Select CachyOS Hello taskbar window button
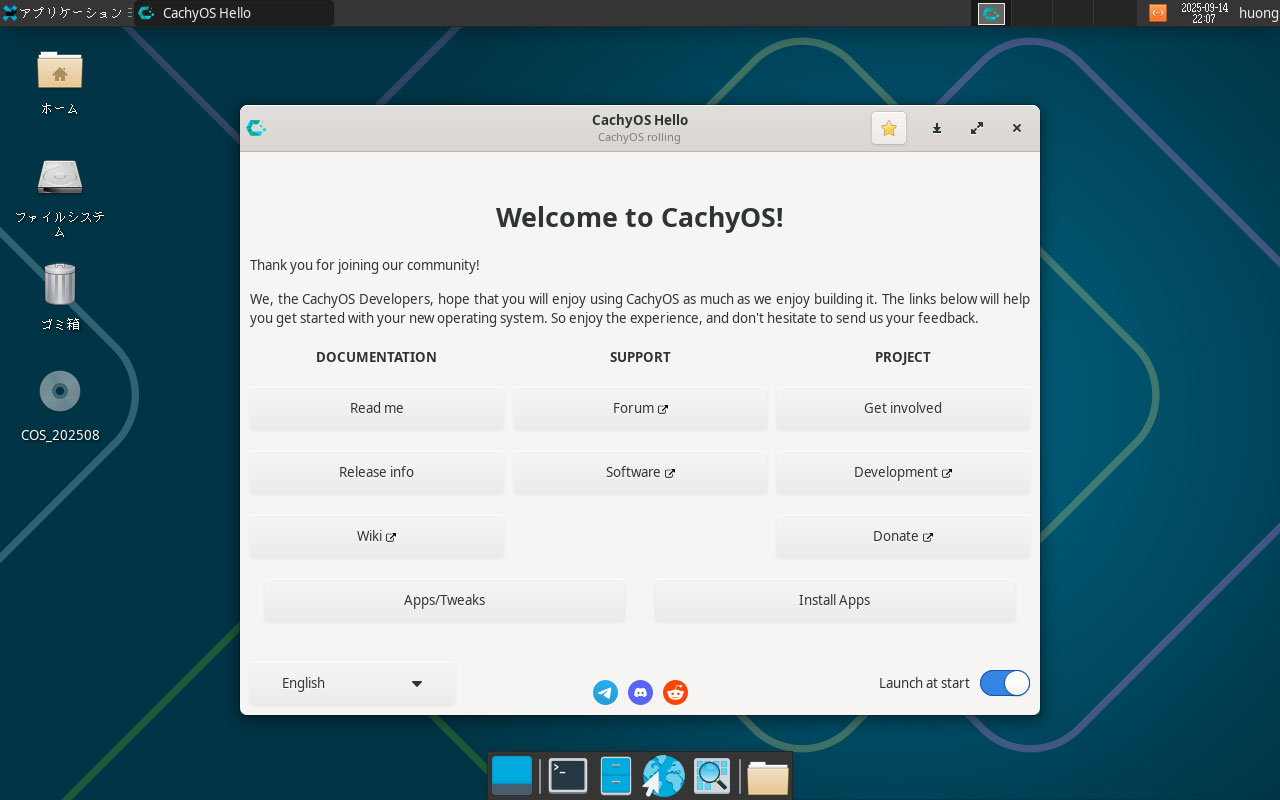 [x=234, y=13]
